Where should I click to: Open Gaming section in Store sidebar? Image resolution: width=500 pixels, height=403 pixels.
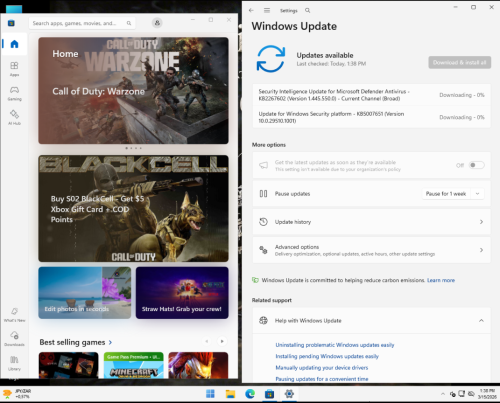14,93
